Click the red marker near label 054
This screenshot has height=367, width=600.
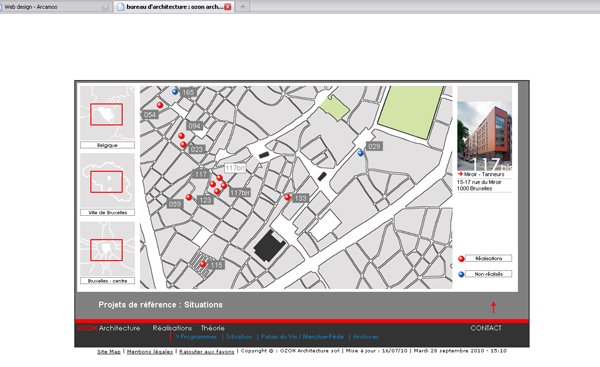coord(160,105)
